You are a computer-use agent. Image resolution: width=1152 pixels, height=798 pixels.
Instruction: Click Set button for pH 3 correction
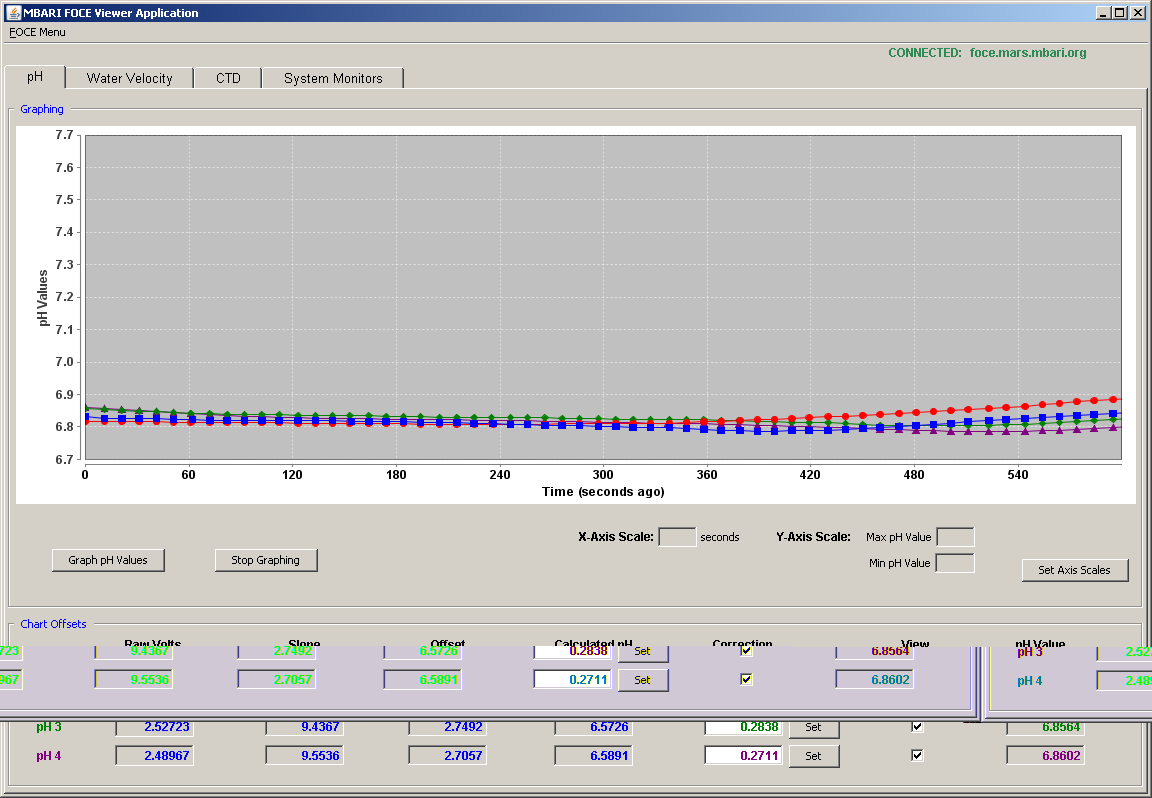[x=813, y=727]
